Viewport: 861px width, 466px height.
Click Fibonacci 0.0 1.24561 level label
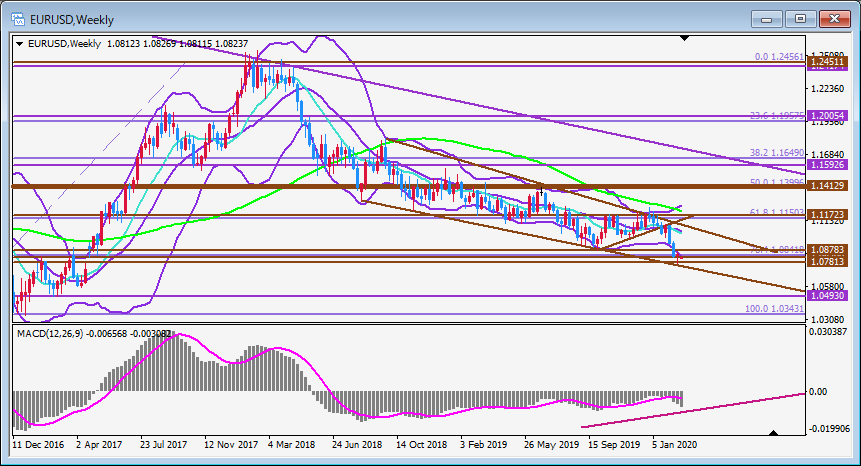tap(779, 57)
